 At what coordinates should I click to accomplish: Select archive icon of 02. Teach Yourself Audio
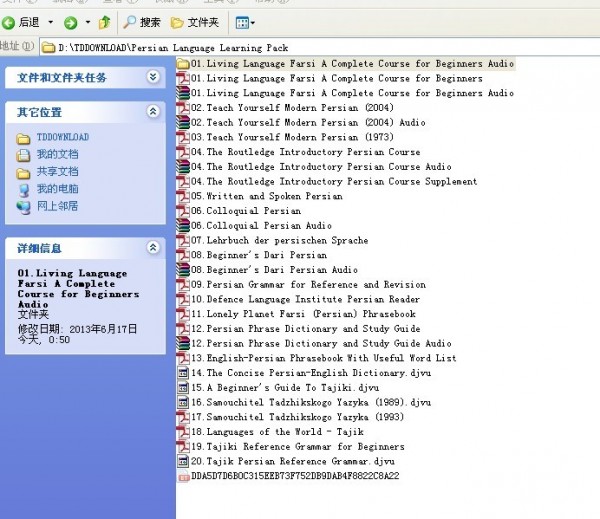183,122
